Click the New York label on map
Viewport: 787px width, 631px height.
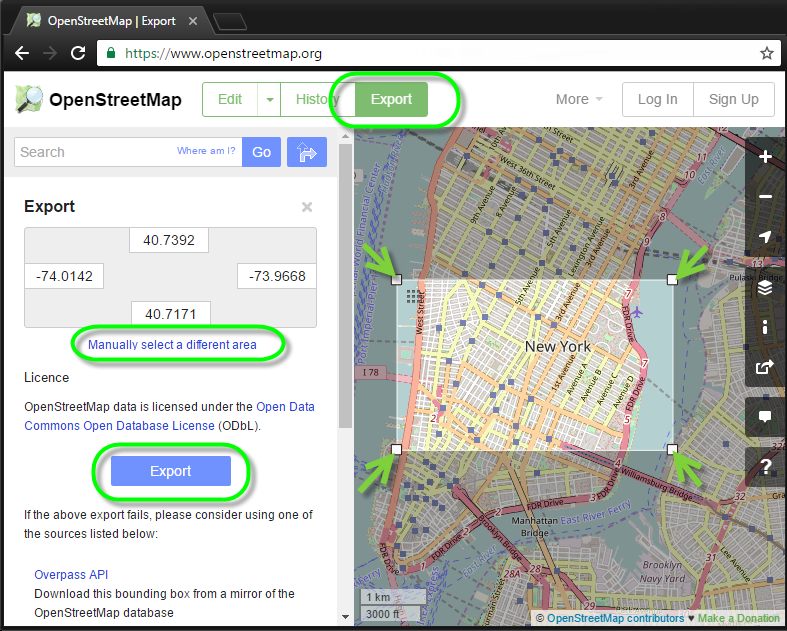click(x=558, y=346)
